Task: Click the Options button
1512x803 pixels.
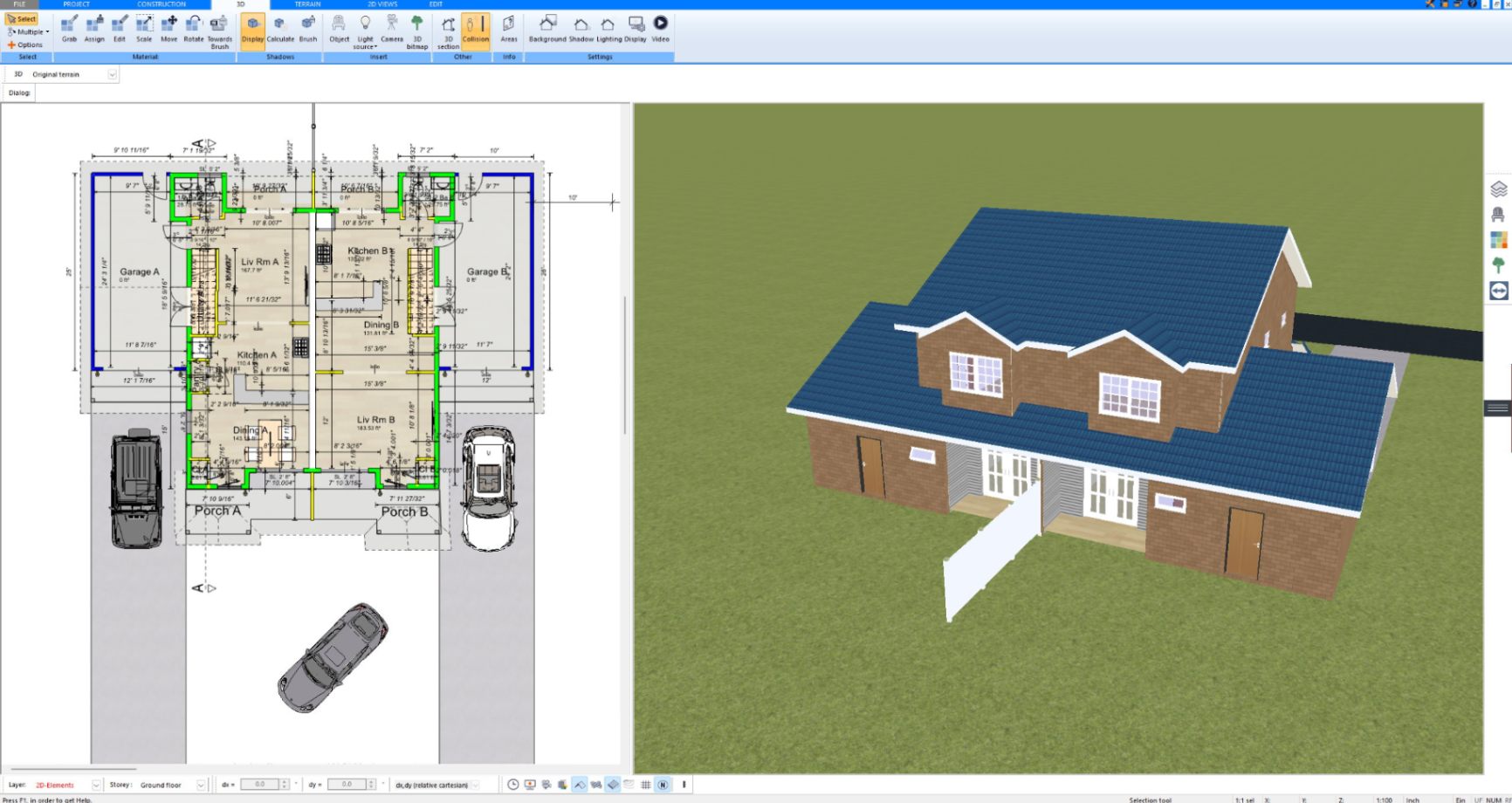Action: (x=25, y=45)
